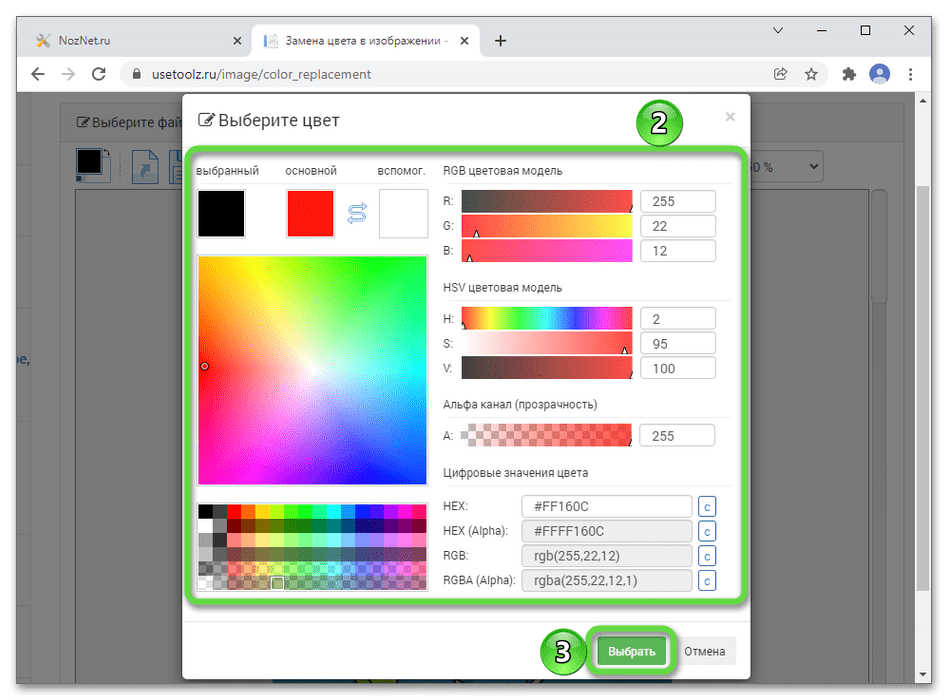Click the G value field showing 22
The image size is (948, 700).
pos(678,226)
